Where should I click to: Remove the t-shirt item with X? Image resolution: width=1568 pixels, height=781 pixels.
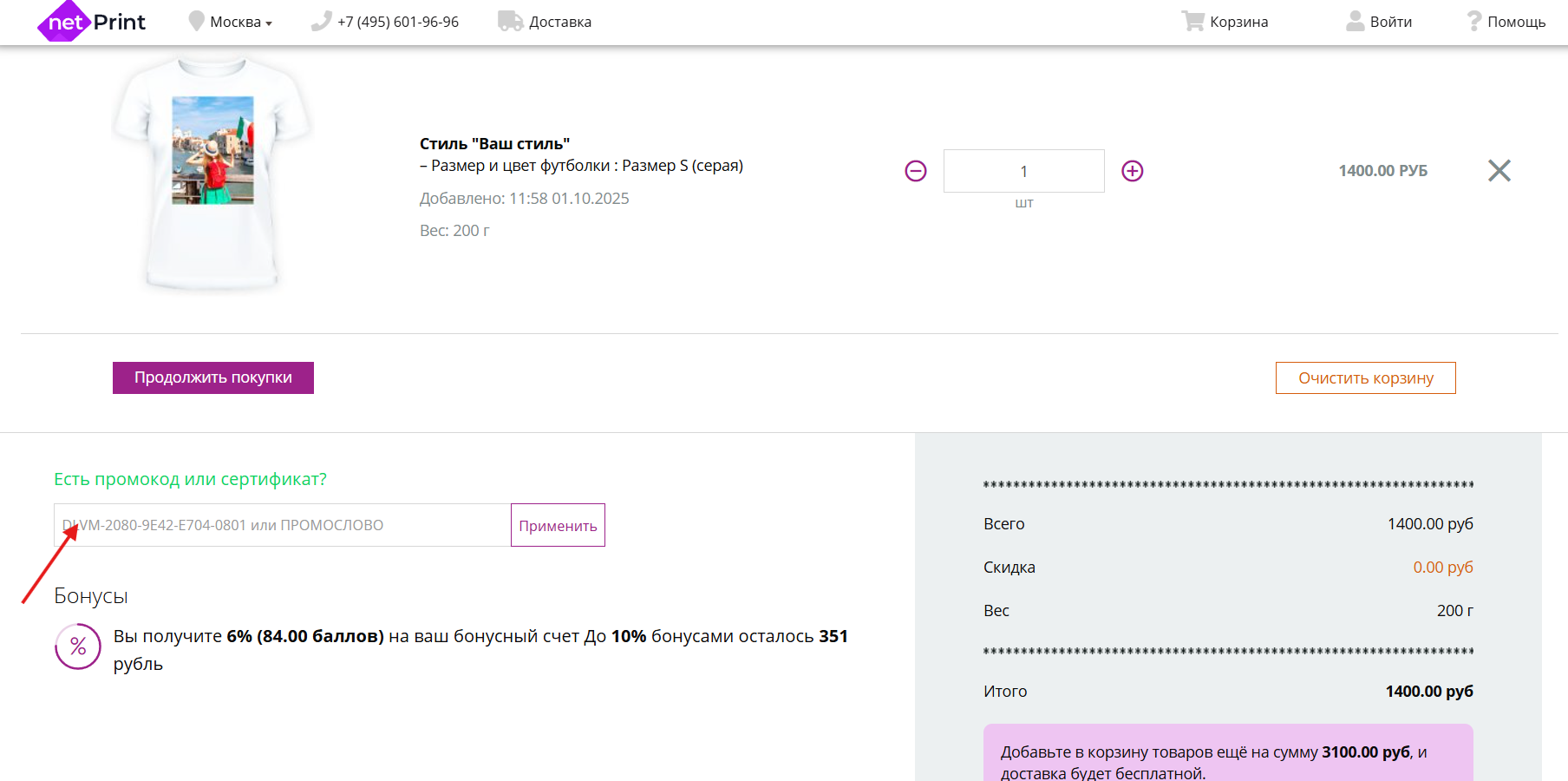1499,171
